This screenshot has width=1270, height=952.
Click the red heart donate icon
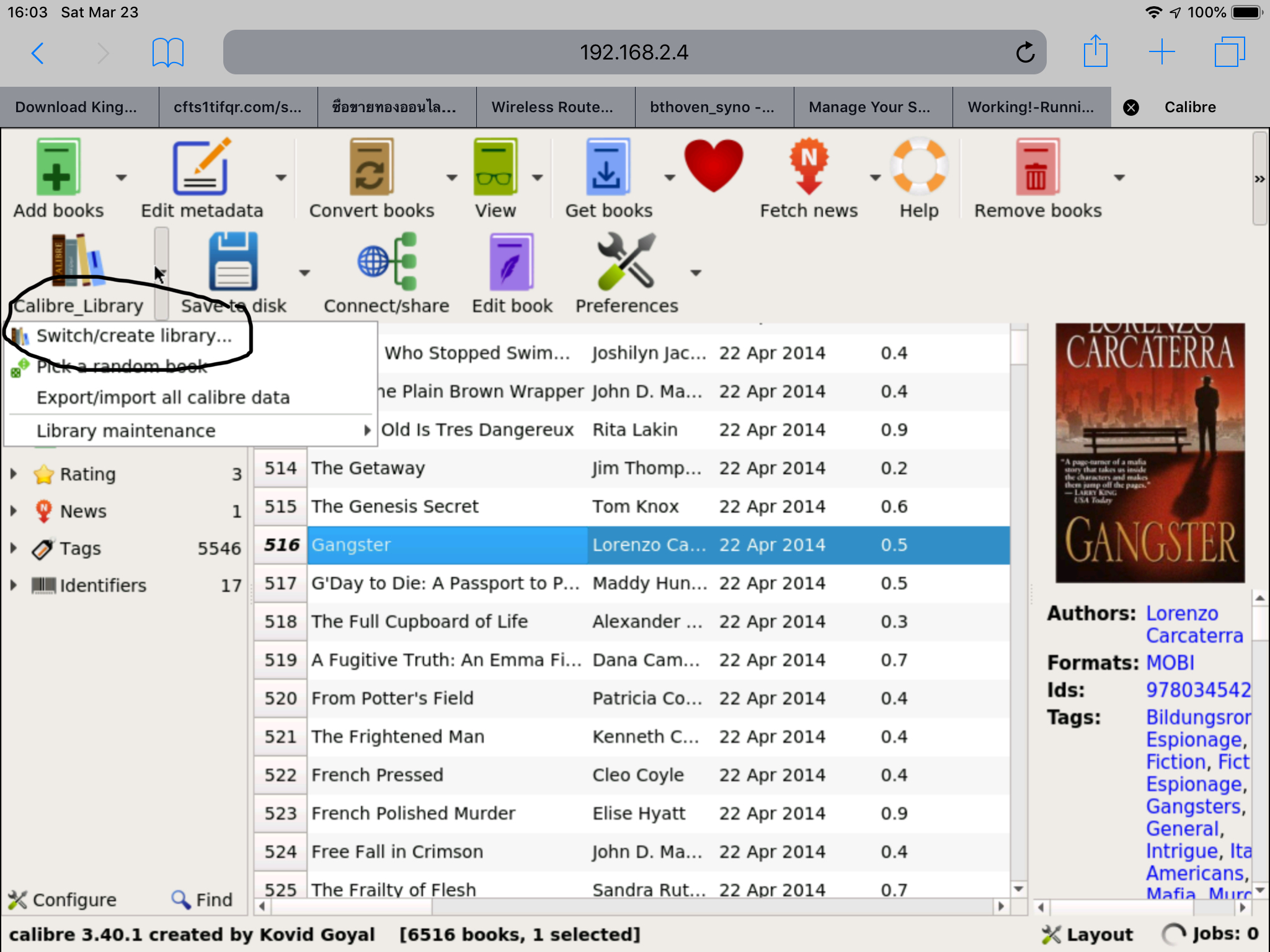(x=713, y=166)
